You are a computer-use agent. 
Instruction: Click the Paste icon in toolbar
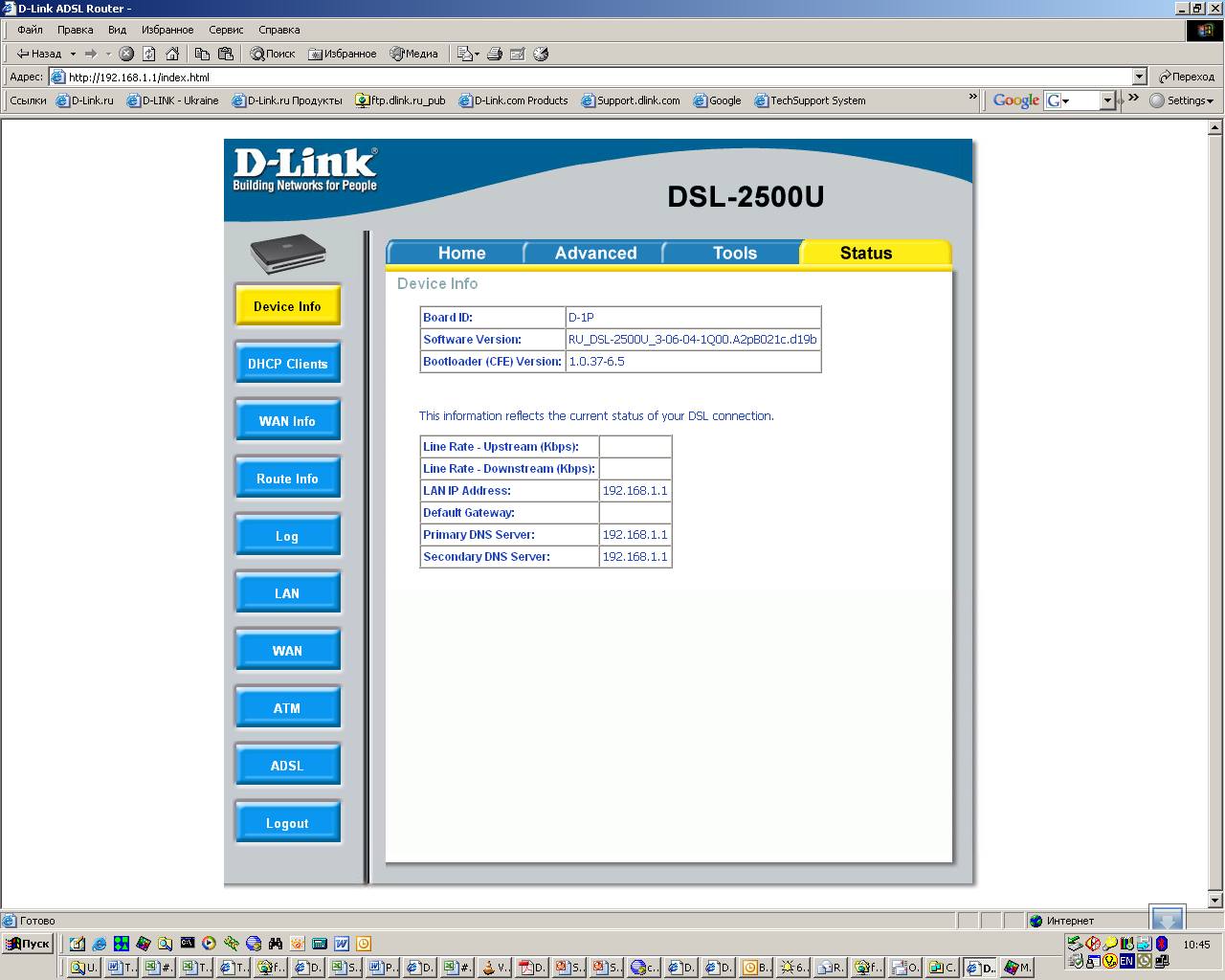point(226,54)
